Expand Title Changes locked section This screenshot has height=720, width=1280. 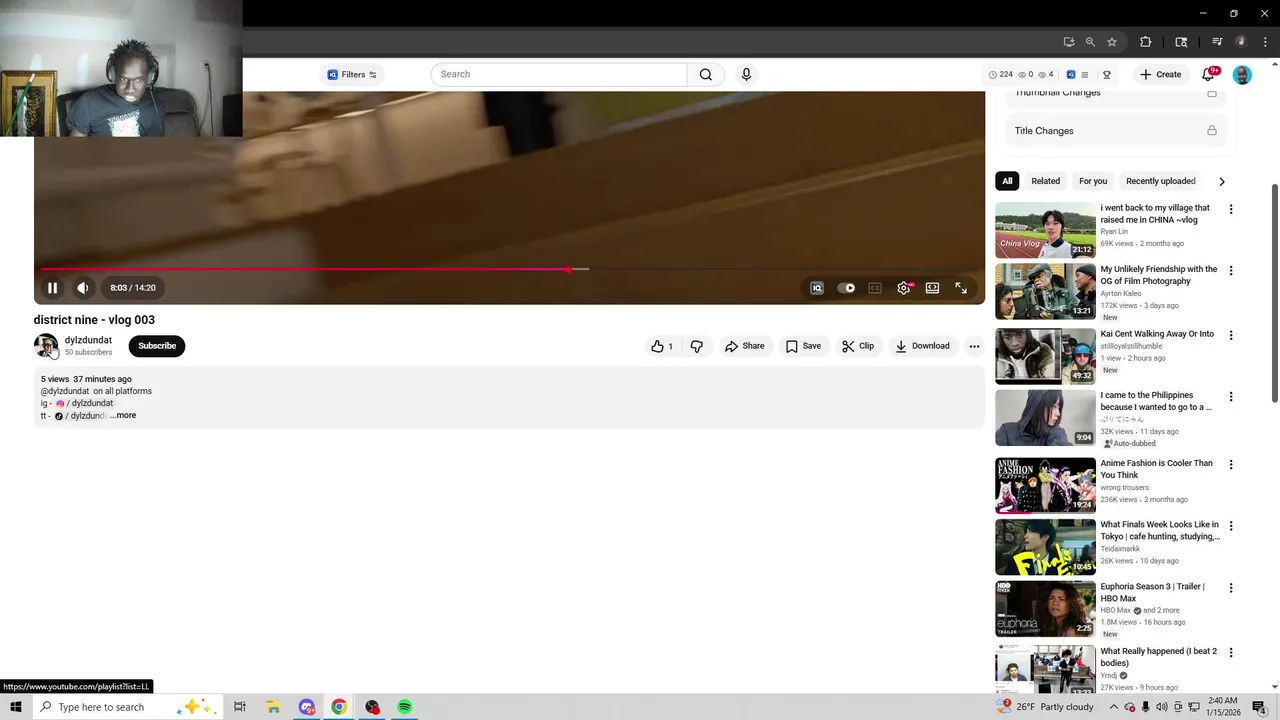pos(1115,131)
